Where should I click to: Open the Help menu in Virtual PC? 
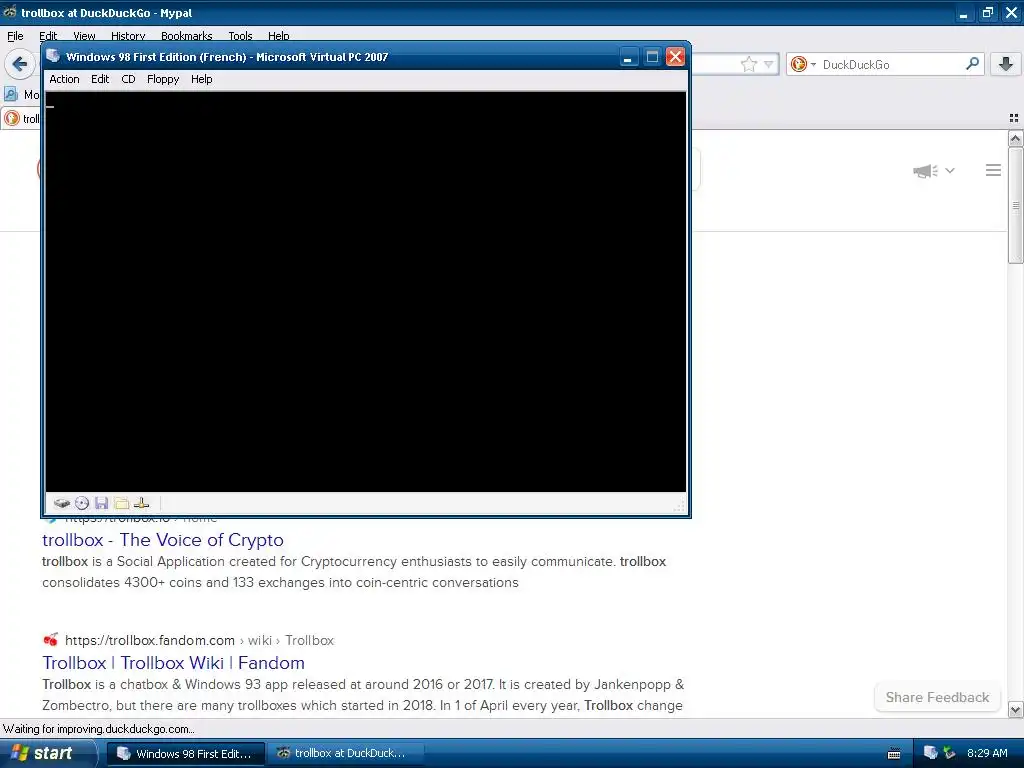click(x=201, y=79)
